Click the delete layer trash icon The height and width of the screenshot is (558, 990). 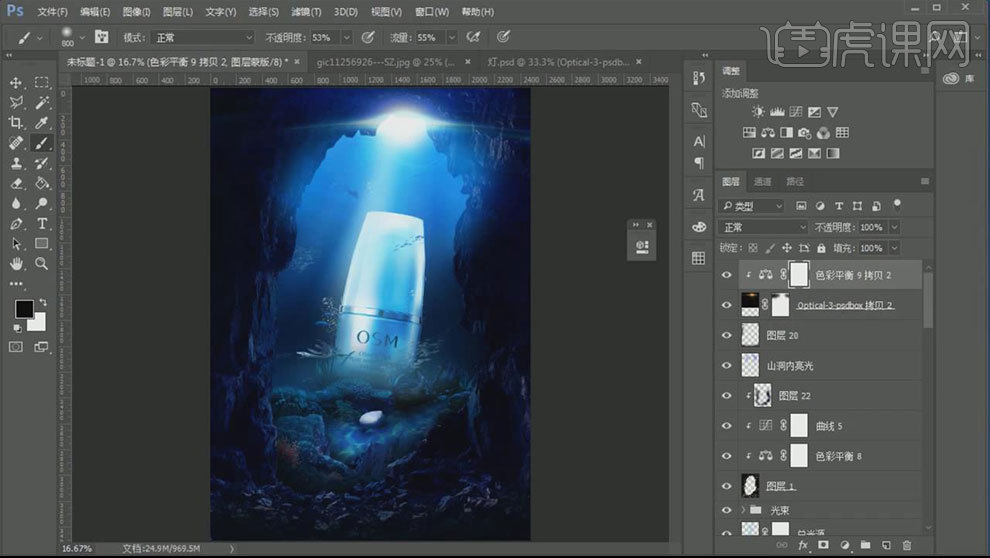[907, 545]
